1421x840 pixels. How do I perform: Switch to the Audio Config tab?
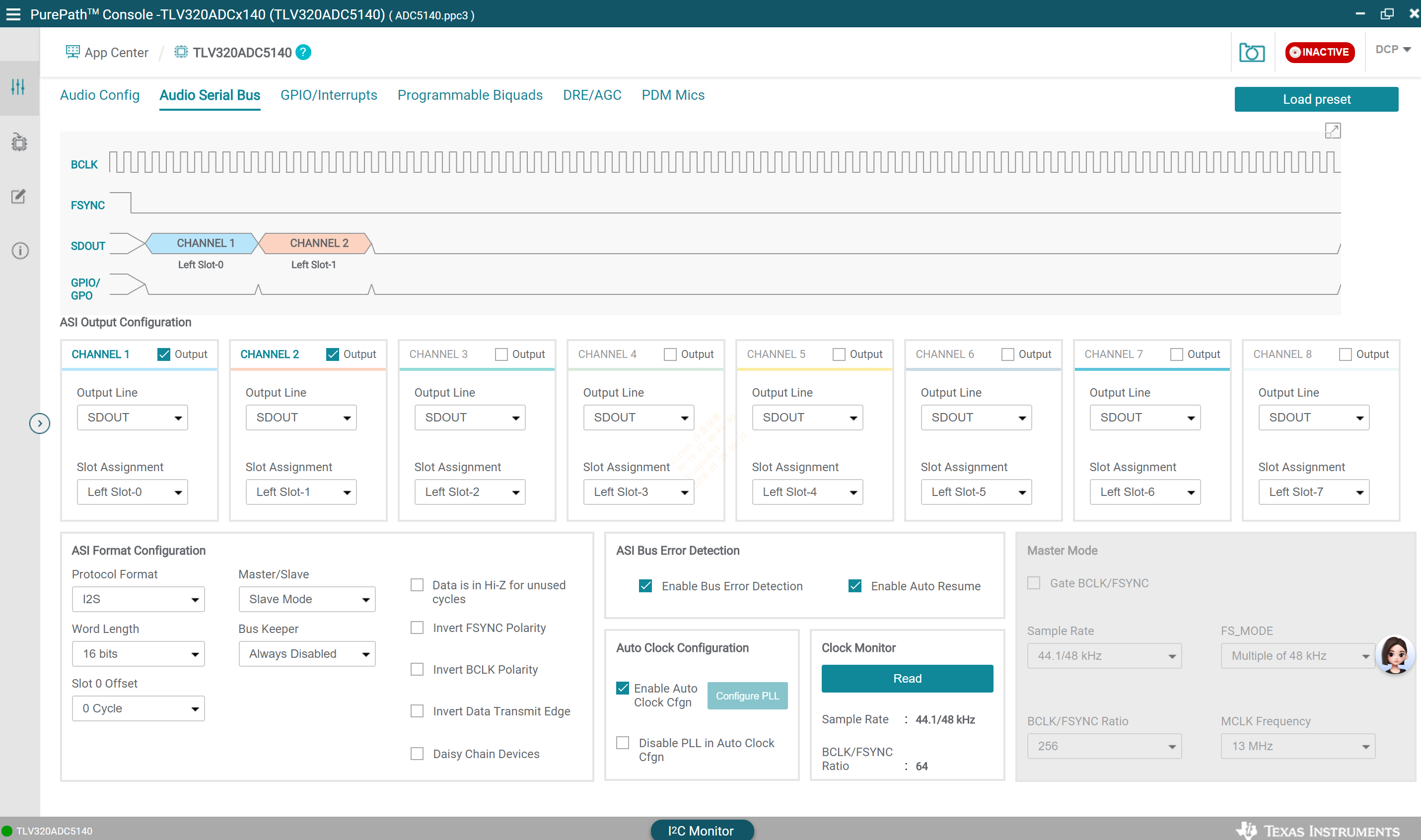point(100,95)
